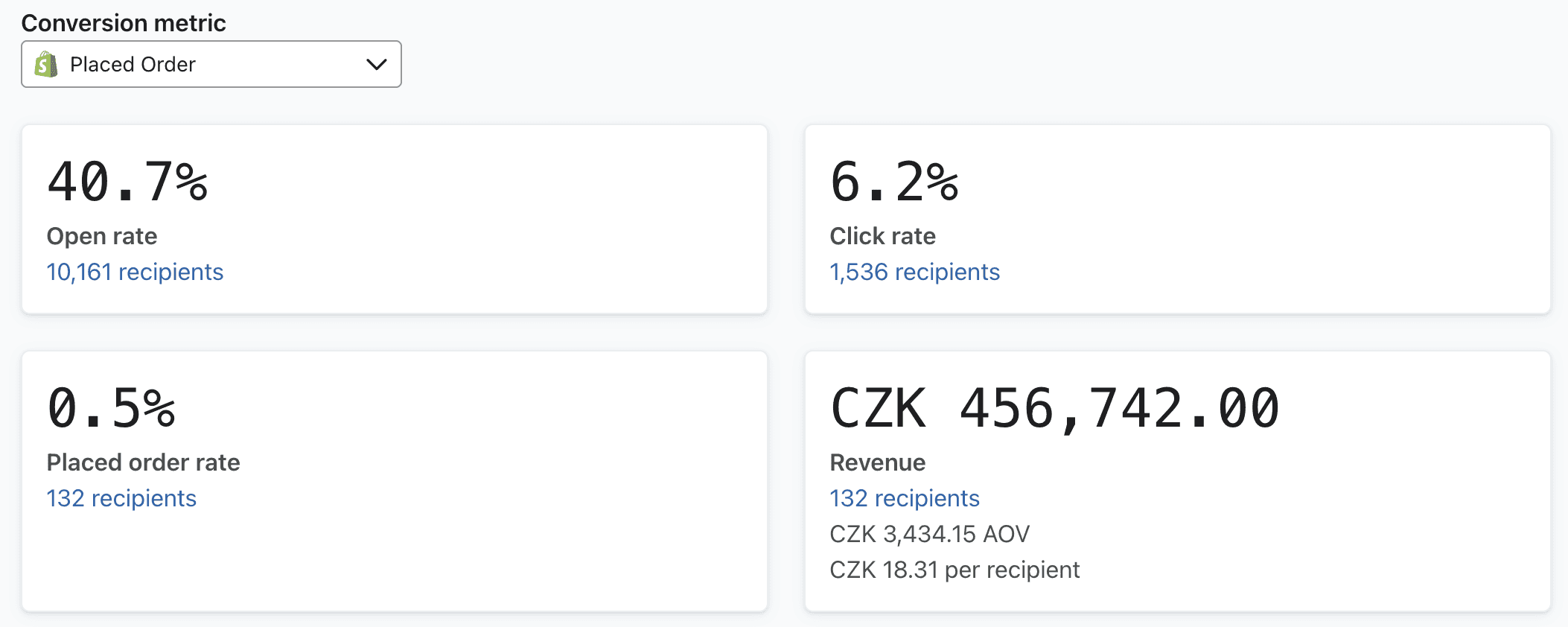Select the Revenue label text
This screenshot has width=1568, height=627.
877,462
